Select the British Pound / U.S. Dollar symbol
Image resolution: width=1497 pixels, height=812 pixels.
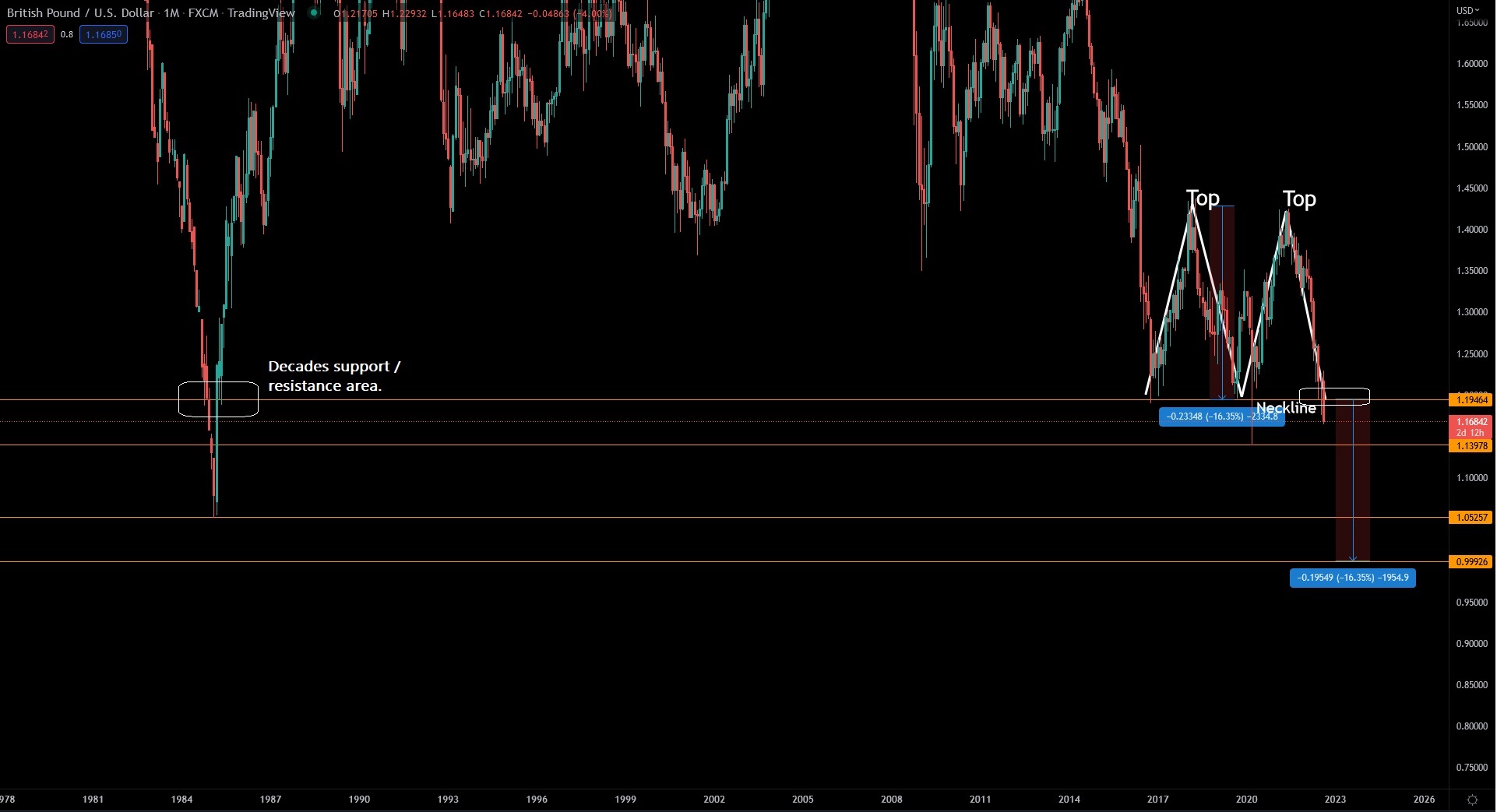[82, 12]
